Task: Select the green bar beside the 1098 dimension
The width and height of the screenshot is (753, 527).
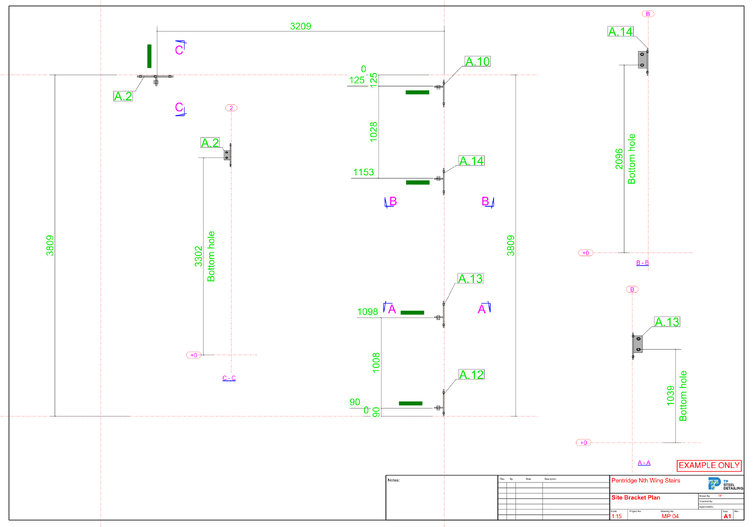Action: [x=412, y=313]
